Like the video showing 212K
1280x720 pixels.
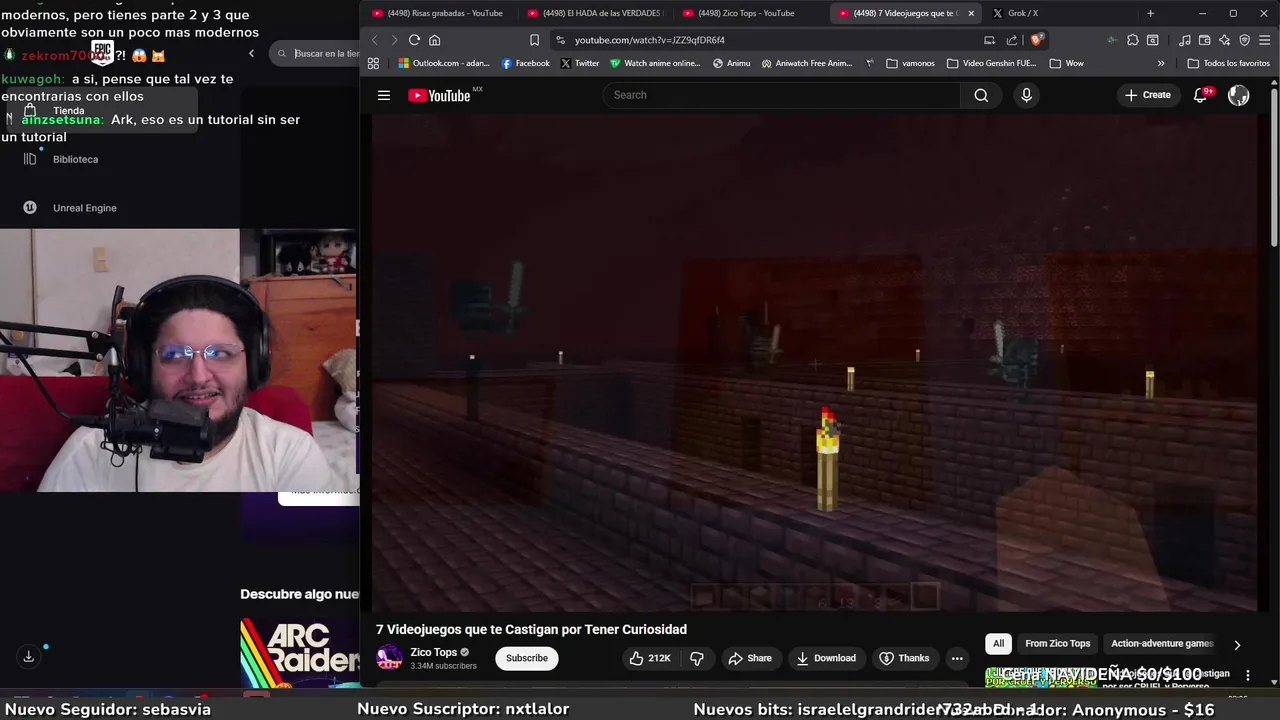coord(650,658)
